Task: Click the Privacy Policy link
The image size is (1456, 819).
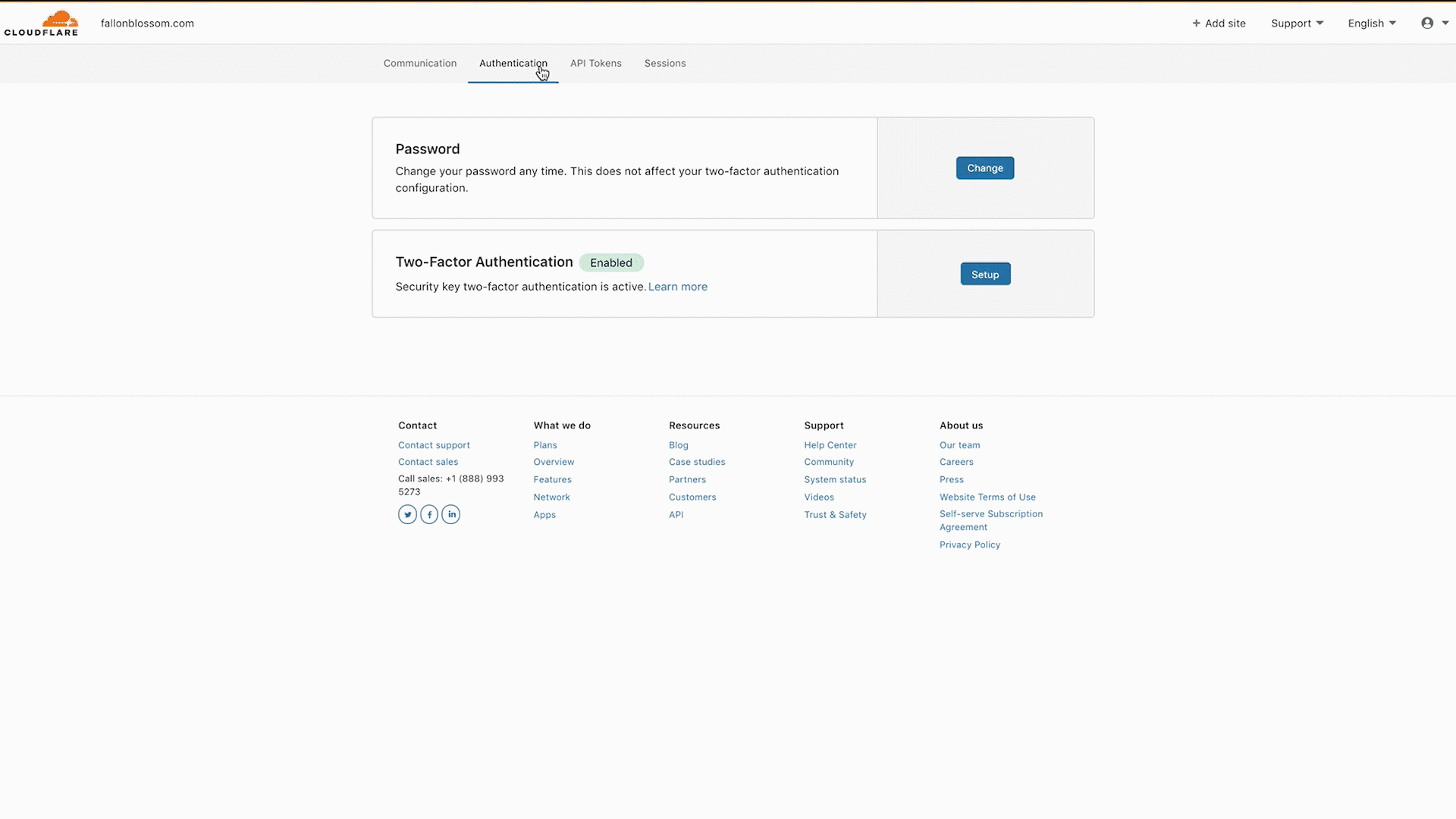Action: click(969, 544)
